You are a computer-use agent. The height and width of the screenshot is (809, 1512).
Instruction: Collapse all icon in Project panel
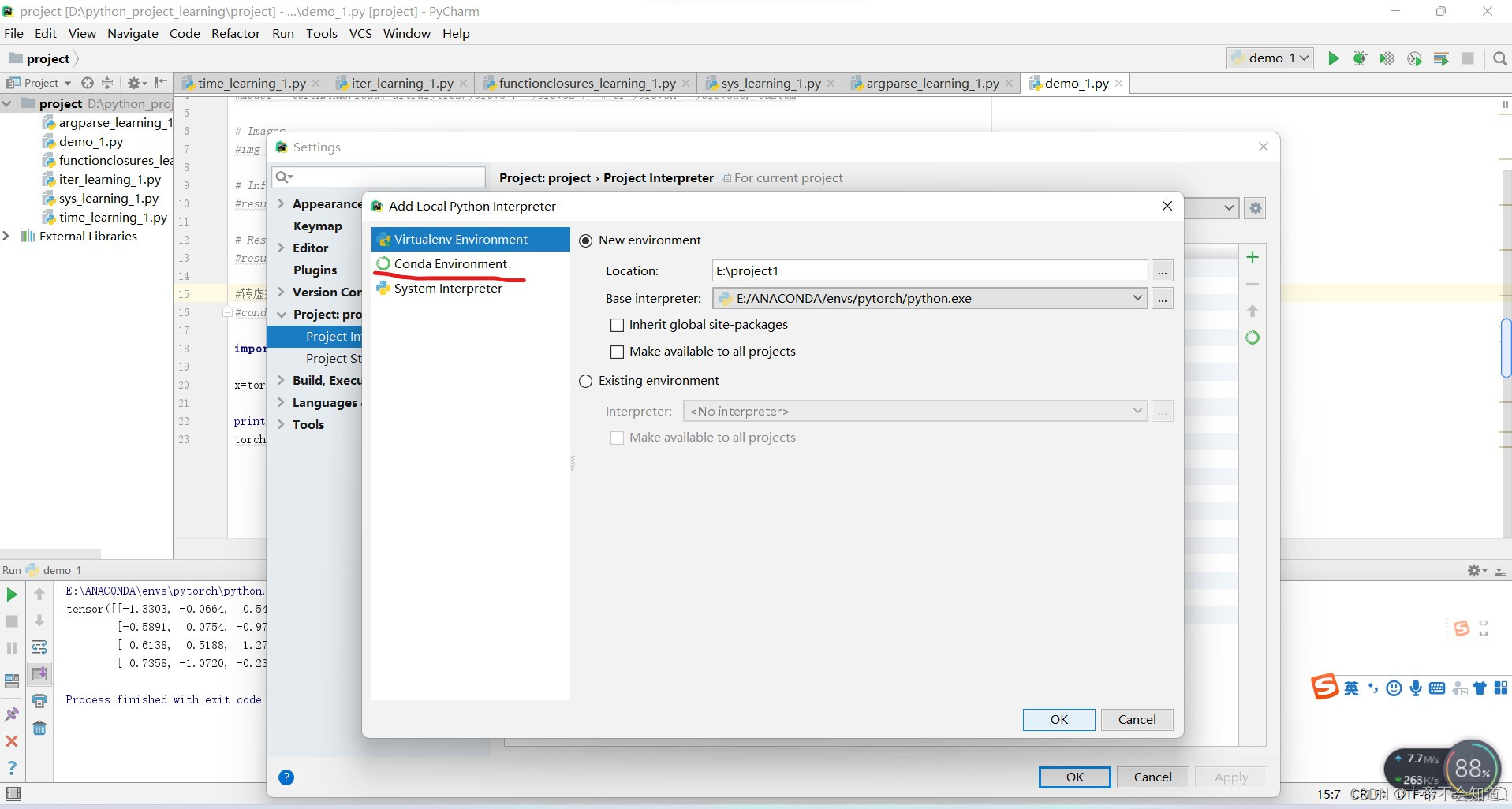(x=107, y=83)
